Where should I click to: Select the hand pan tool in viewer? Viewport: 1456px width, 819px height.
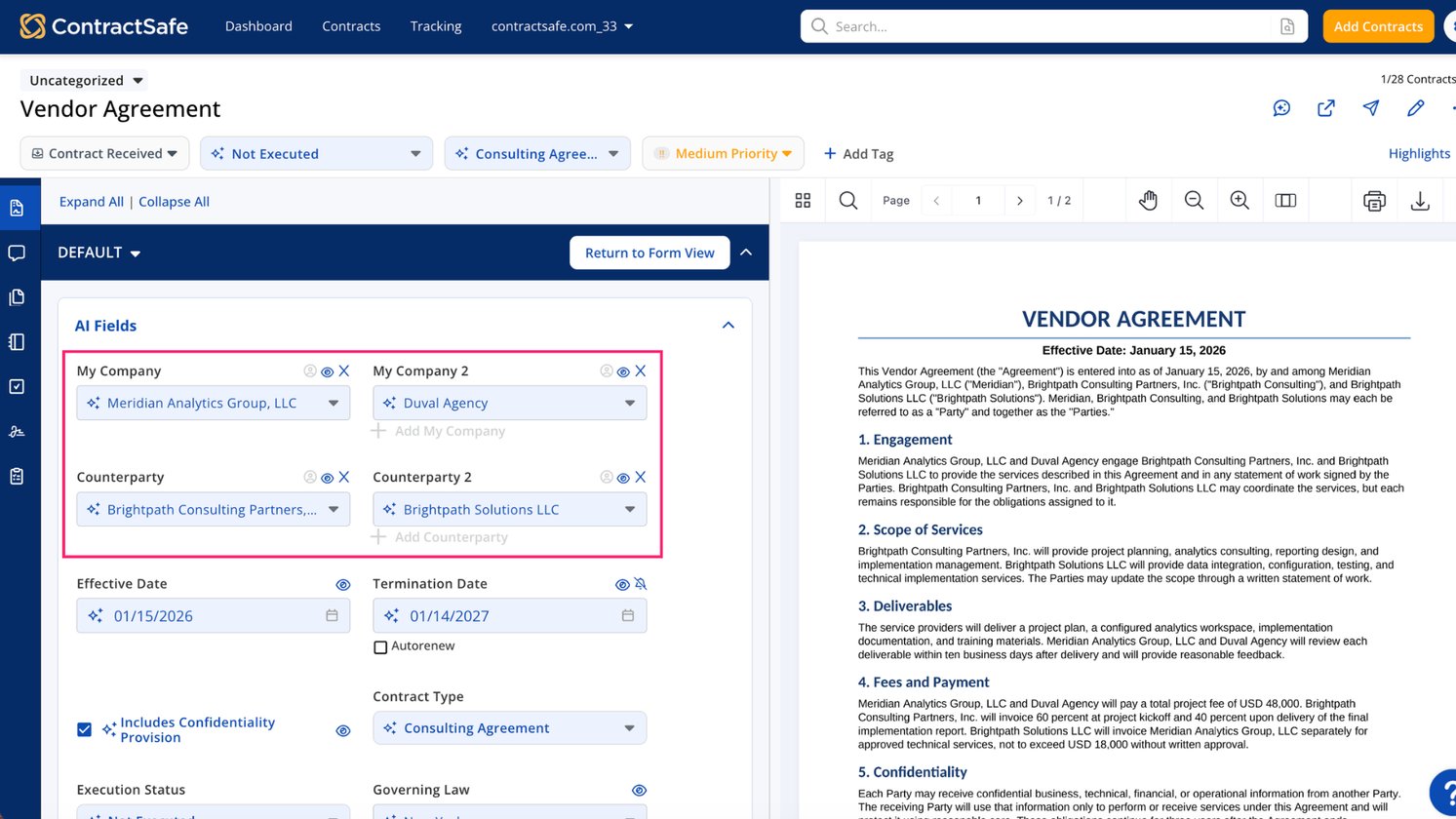click(1148, 200)
